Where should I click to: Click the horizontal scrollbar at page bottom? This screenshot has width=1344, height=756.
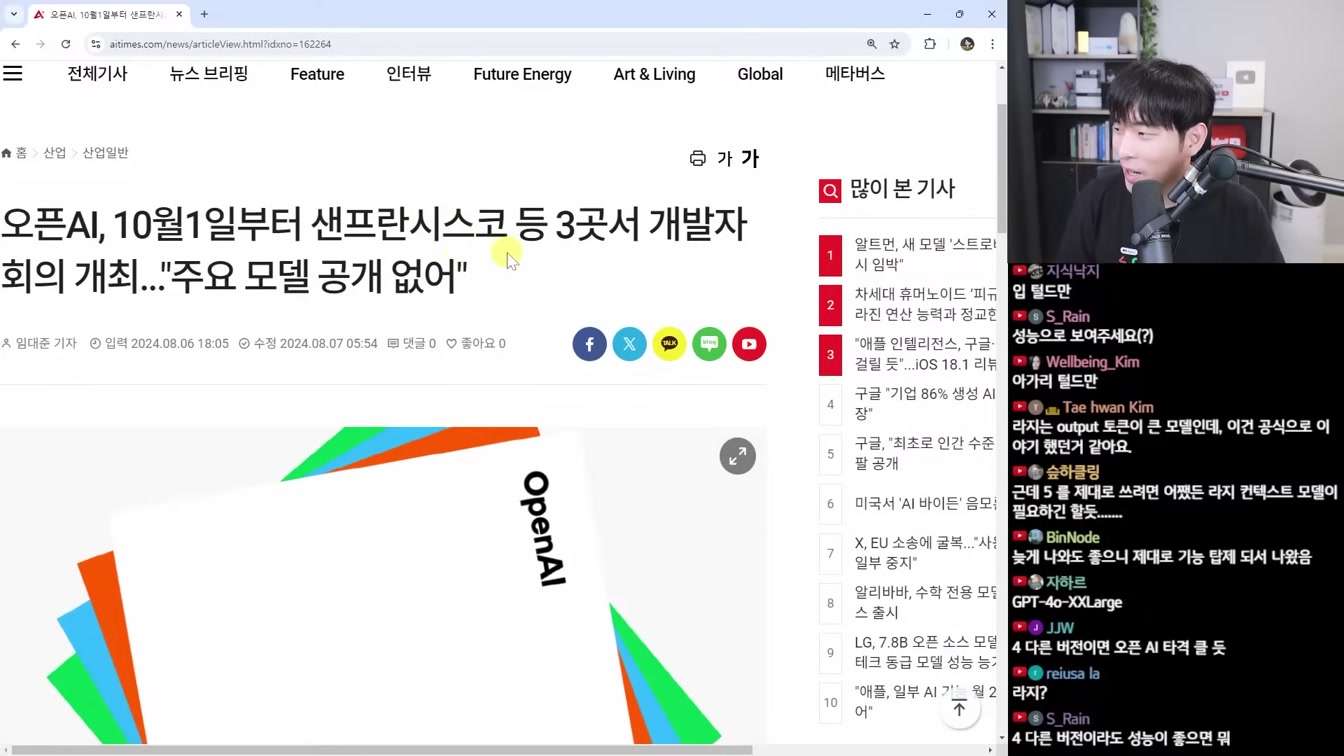[x=381, y=750]
